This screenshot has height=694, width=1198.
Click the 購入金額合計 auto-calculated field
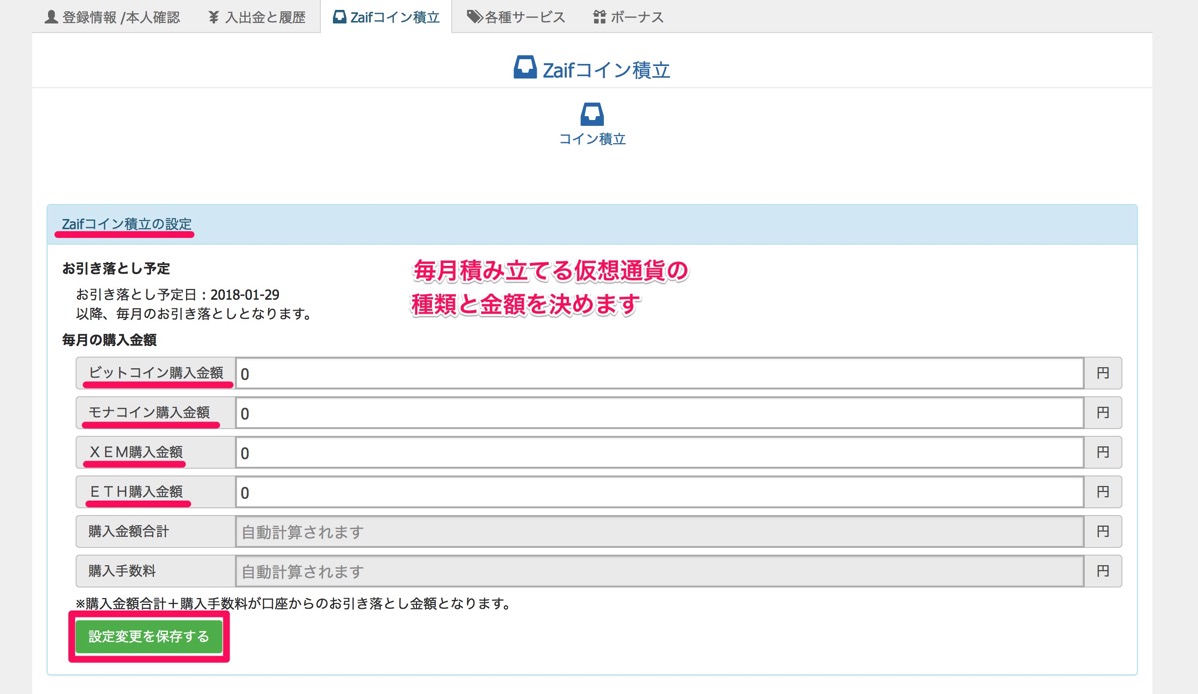(659, 532)
